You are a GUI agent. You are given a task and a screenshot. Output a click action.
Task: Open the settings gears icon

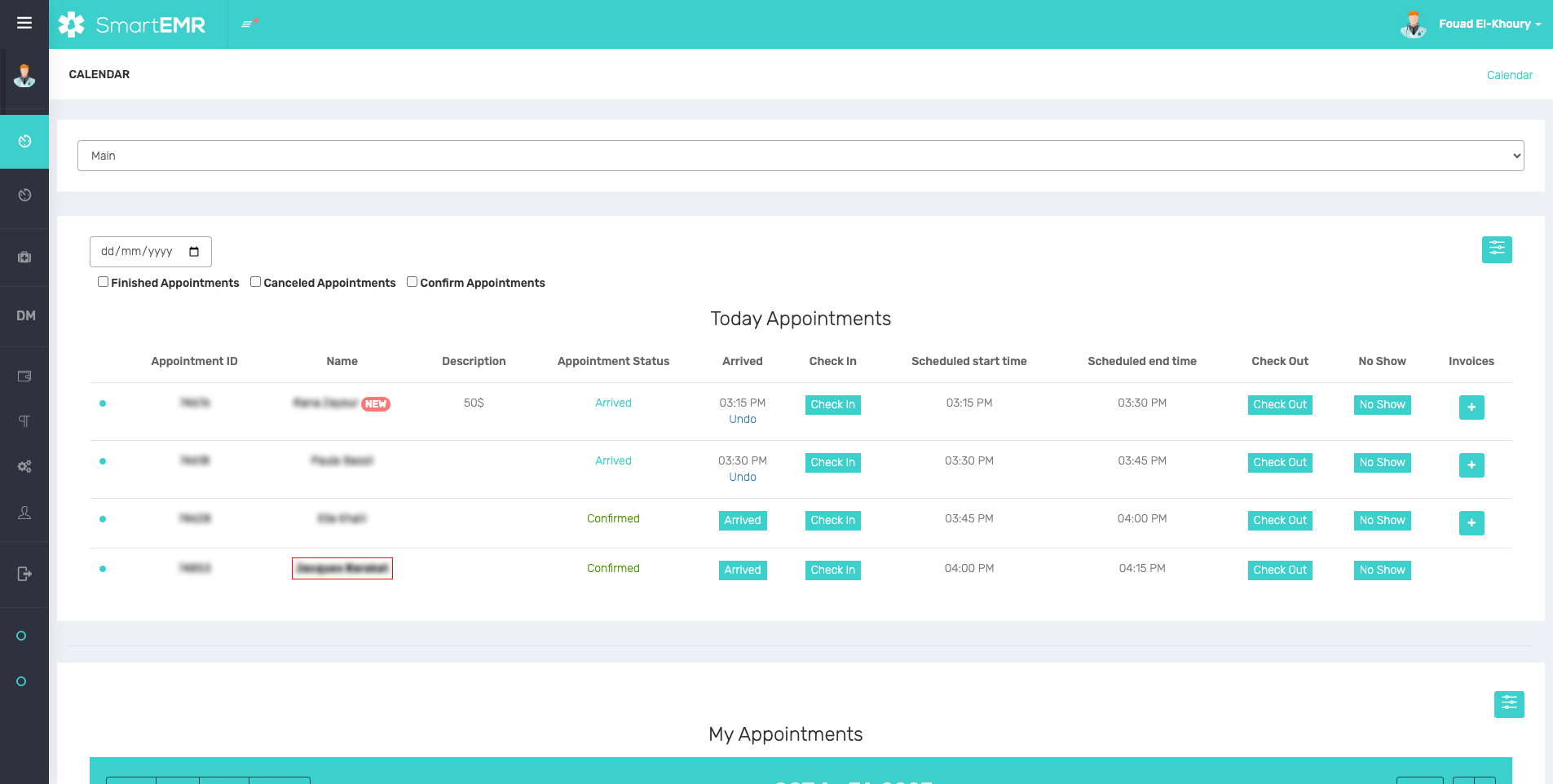click(x=24, y=465)
